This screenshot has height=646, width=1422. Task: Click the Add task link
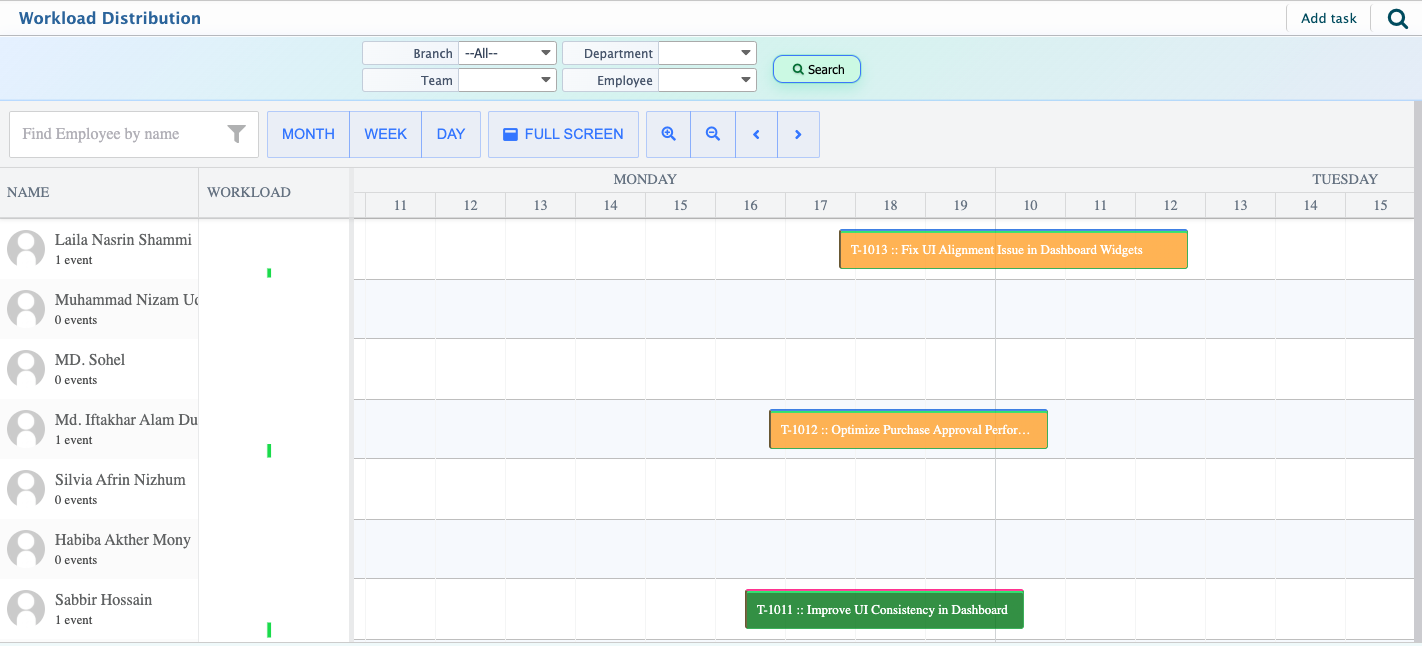pyautogui.click(x=1328, y=18)
